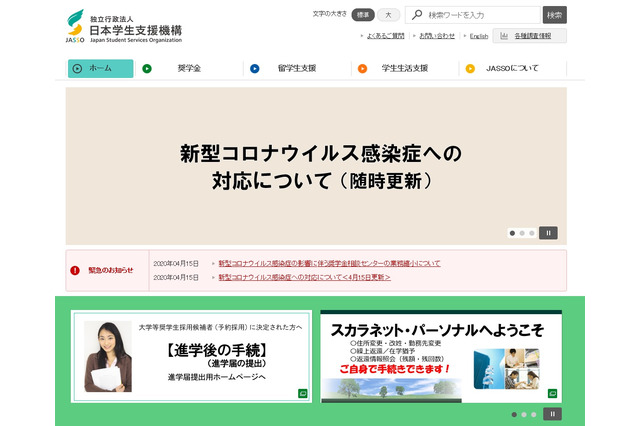Open the 進学後の手続 banner
640x426 pixels.
click(x=191, y=356)
